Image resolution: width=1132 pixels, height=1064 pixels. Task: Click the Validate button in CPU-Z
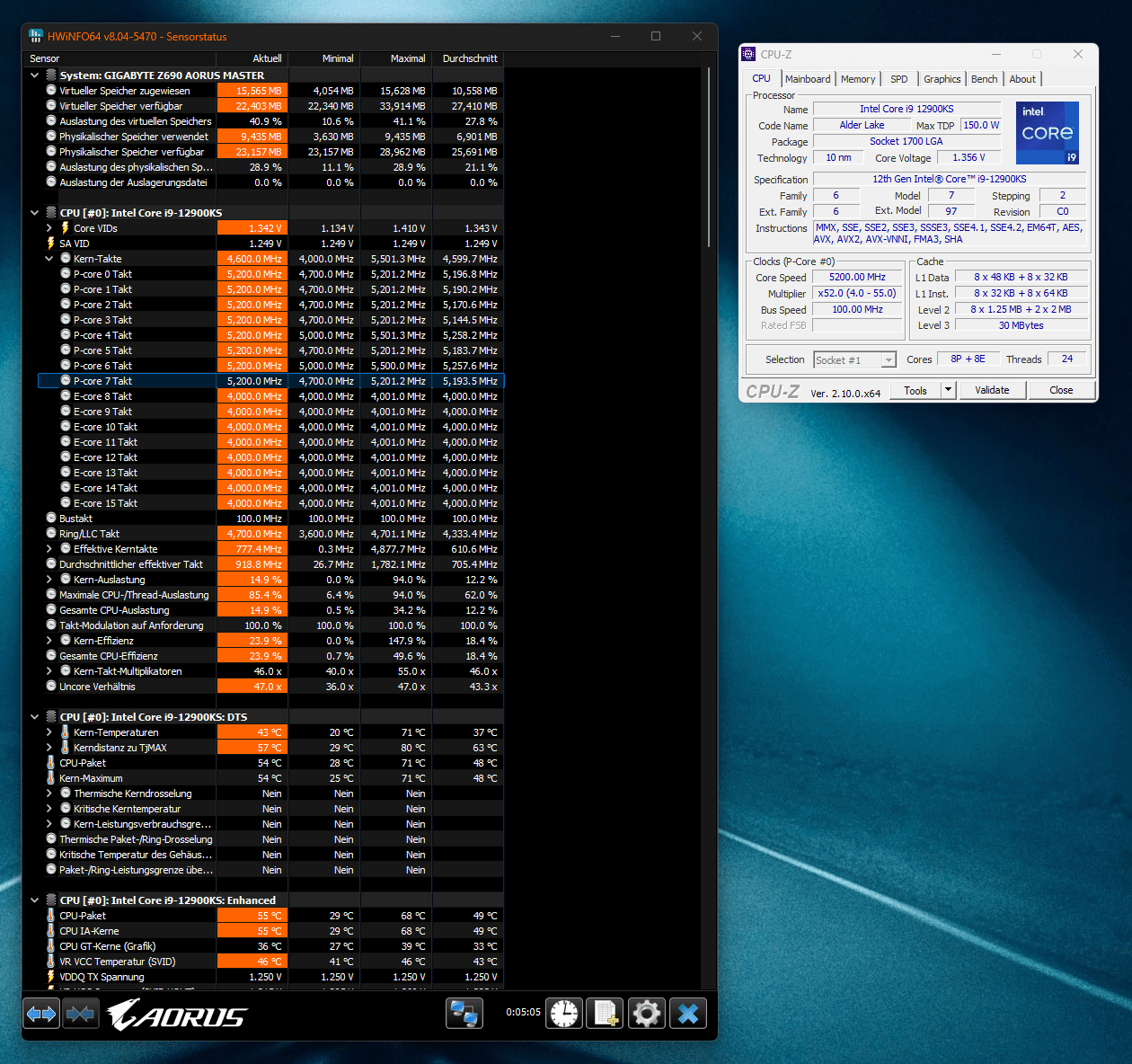(992, 390)
